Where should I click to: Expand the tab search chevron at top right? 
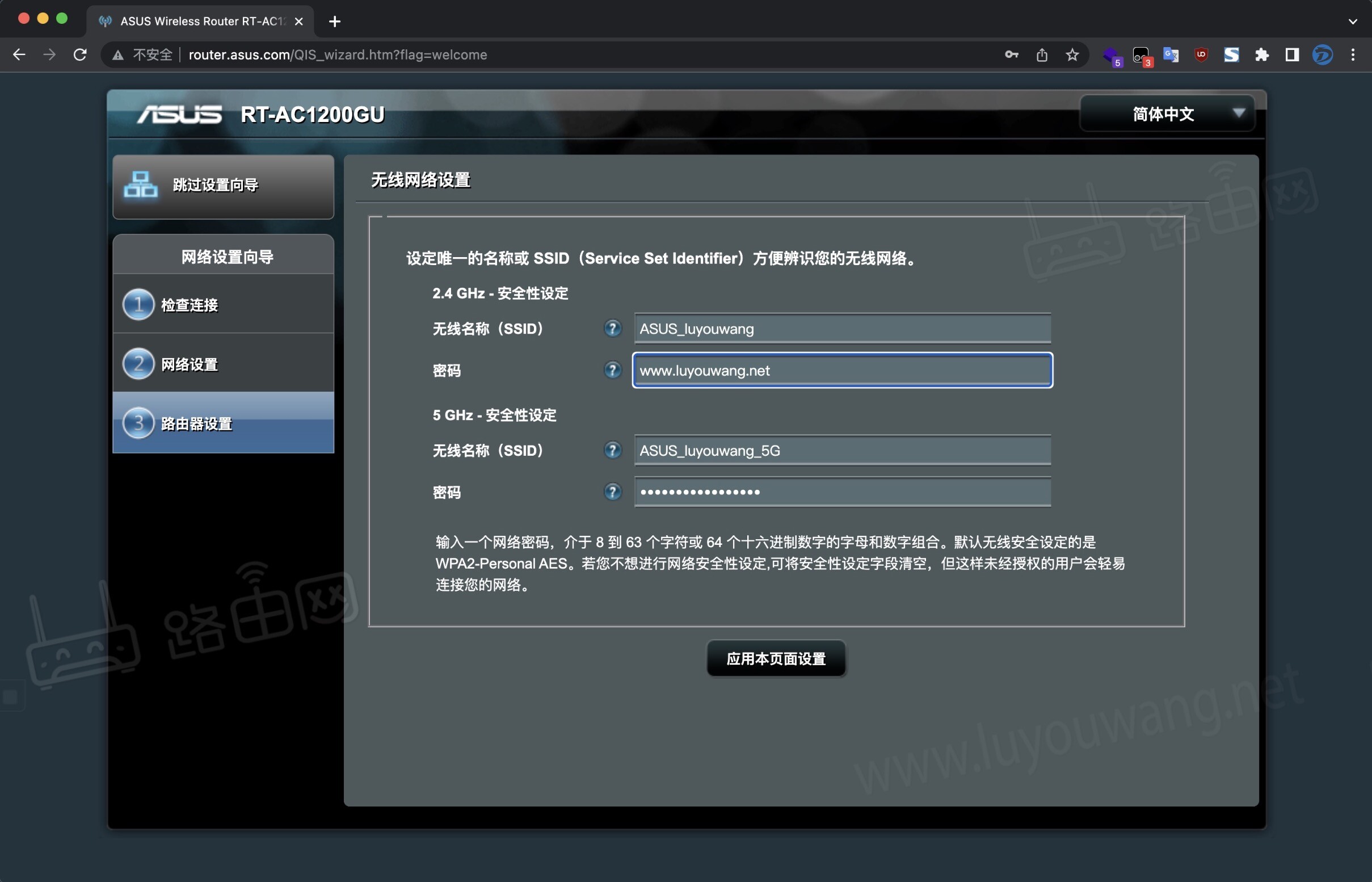pos(1353,22)
